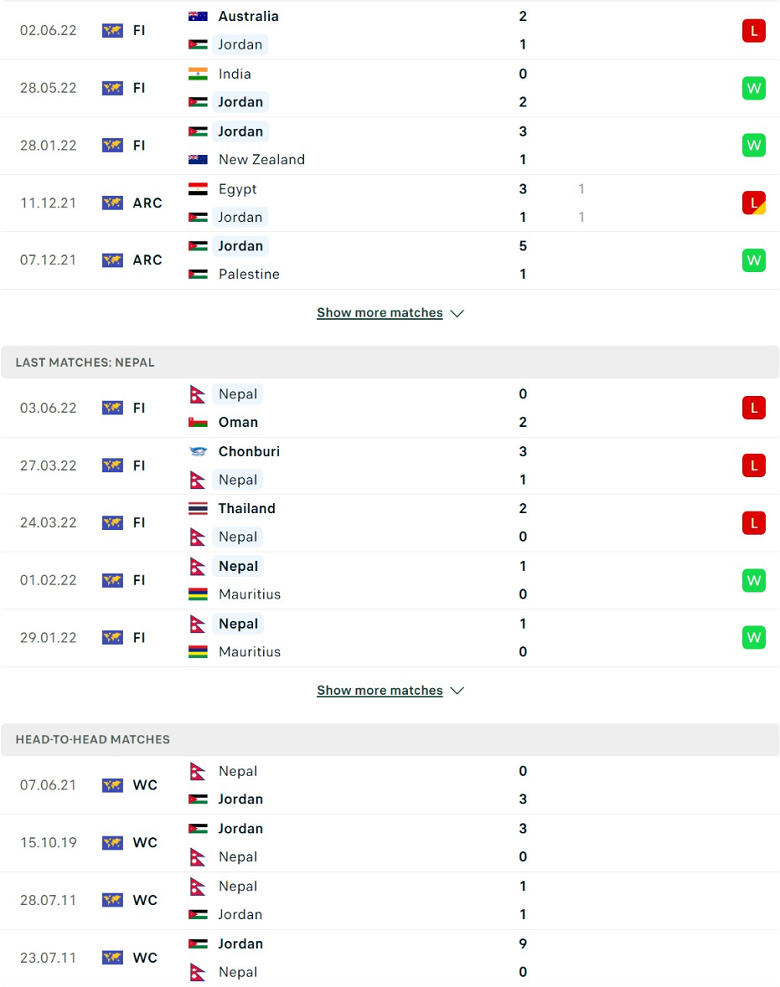The image size is (780, 987).
Task: Click the Oman flag icon
Action: (x=198, y=422)
